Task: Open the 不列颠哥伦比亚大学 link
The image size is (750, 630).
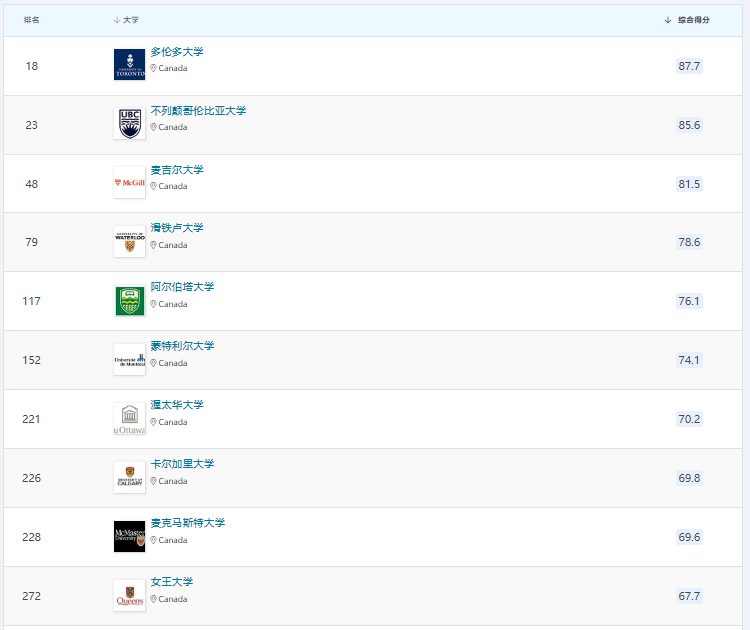Action: click(198, 111)
